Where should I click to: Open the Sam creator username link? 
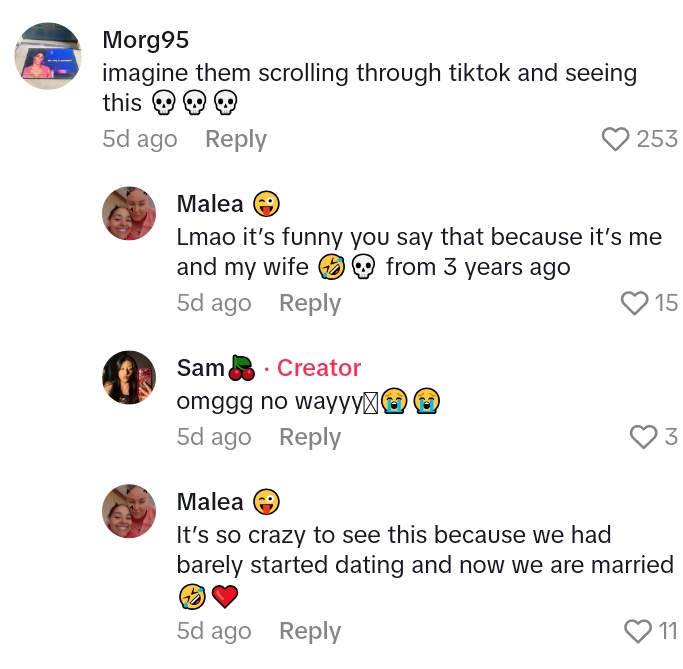(201, 368)
